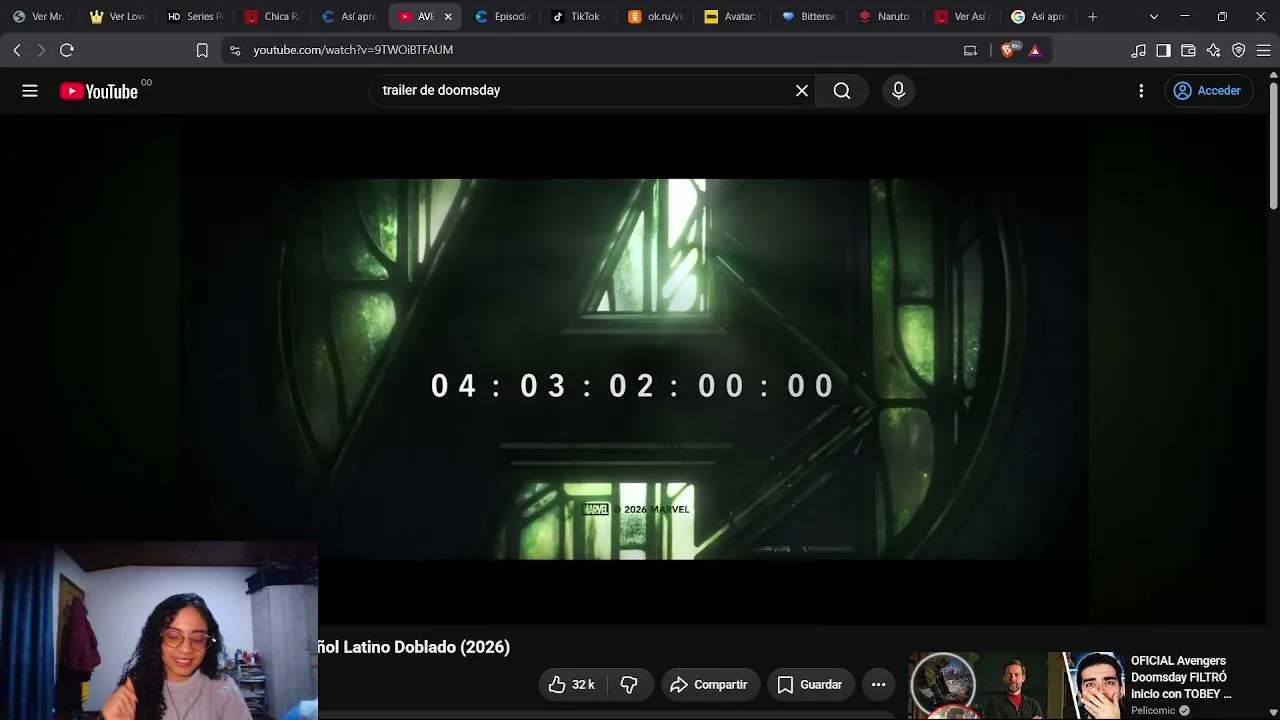Switch to the Avatar tab

[x=734, y=17]
